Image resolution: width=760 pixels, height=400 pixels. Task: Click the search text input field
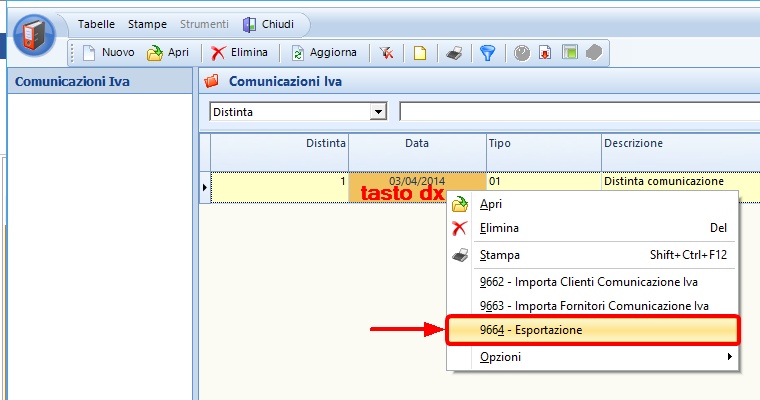tap(579, 112)
